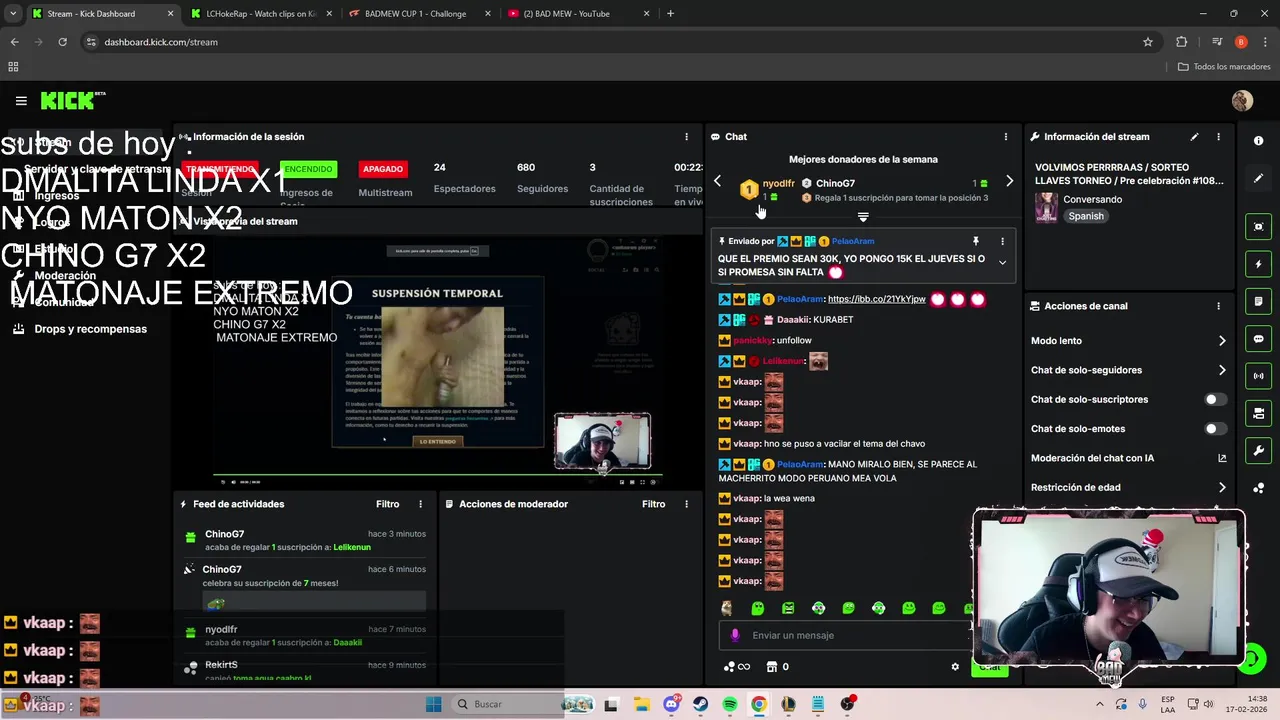Click the Conversando category thumbnail
The image size is (1280, 720).
pos(1046,207)
